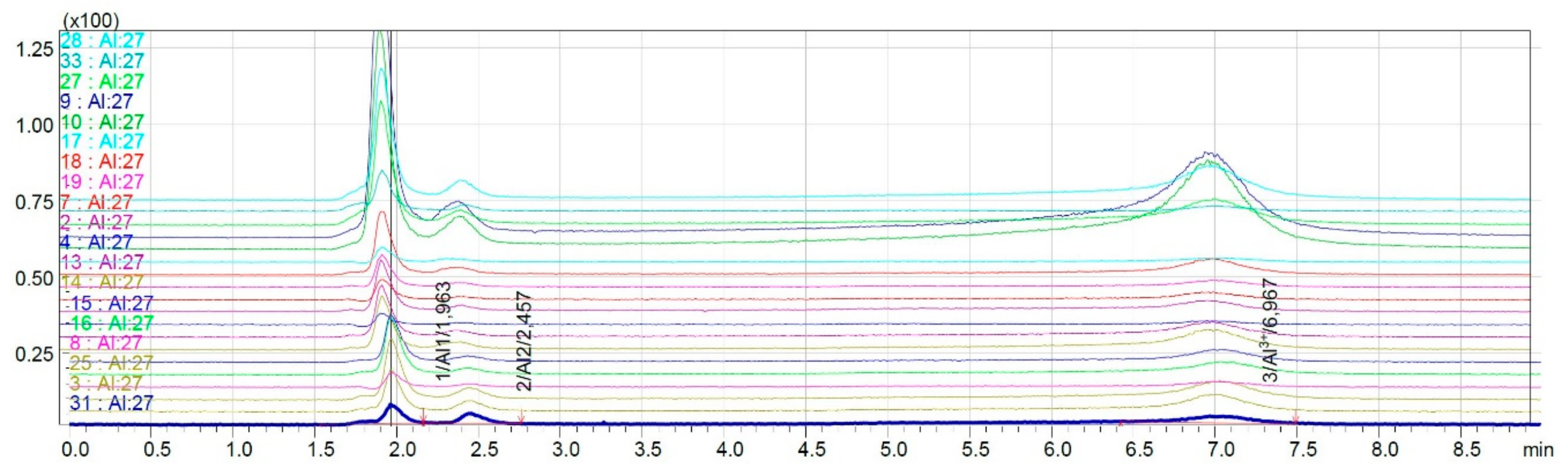Screen dimensions: 1568x473
Task: Click red integration marker near 2.15 min
Action: [424, 418]
